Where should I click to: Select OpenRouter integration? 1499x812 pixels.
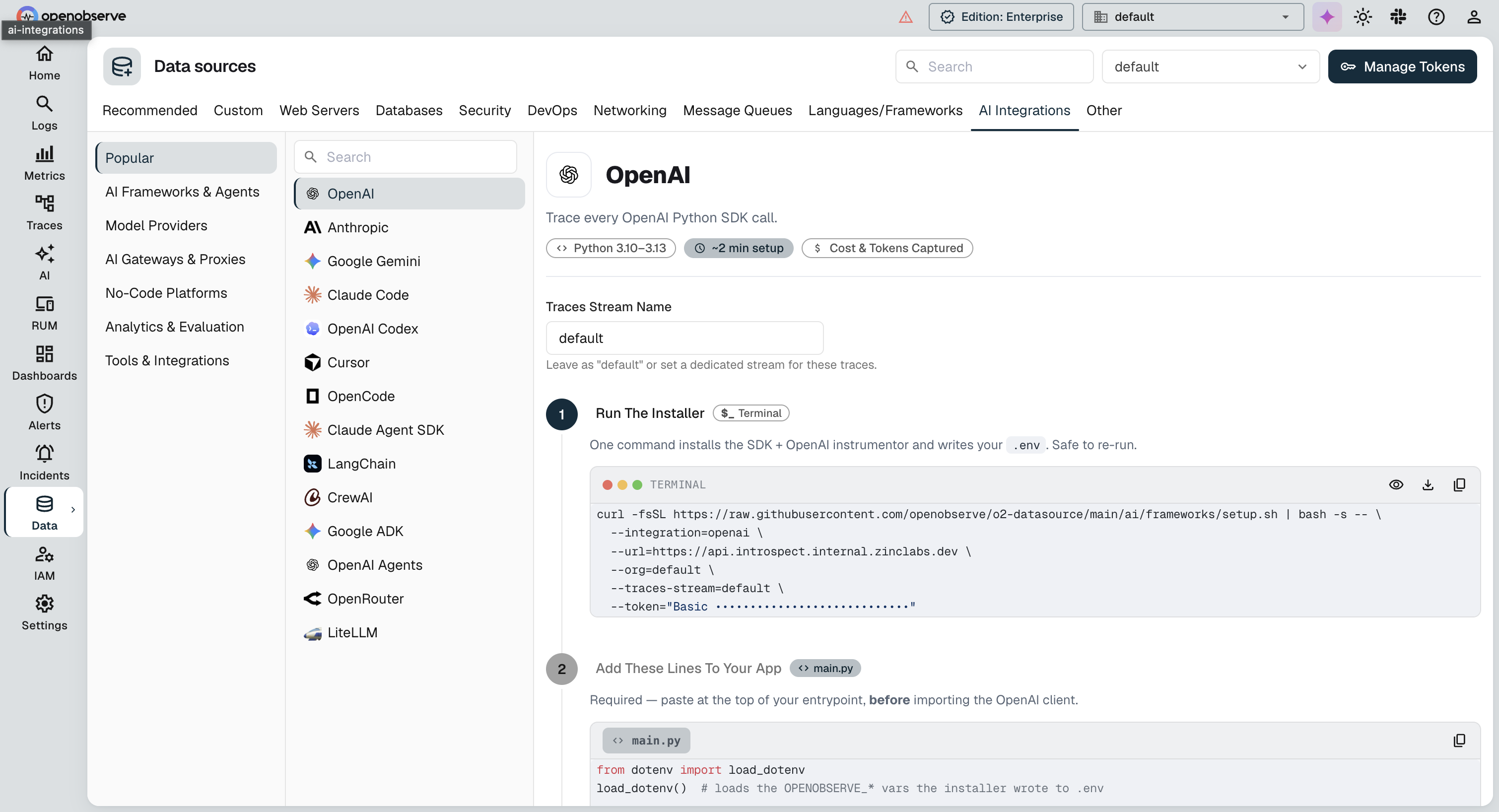409,599
